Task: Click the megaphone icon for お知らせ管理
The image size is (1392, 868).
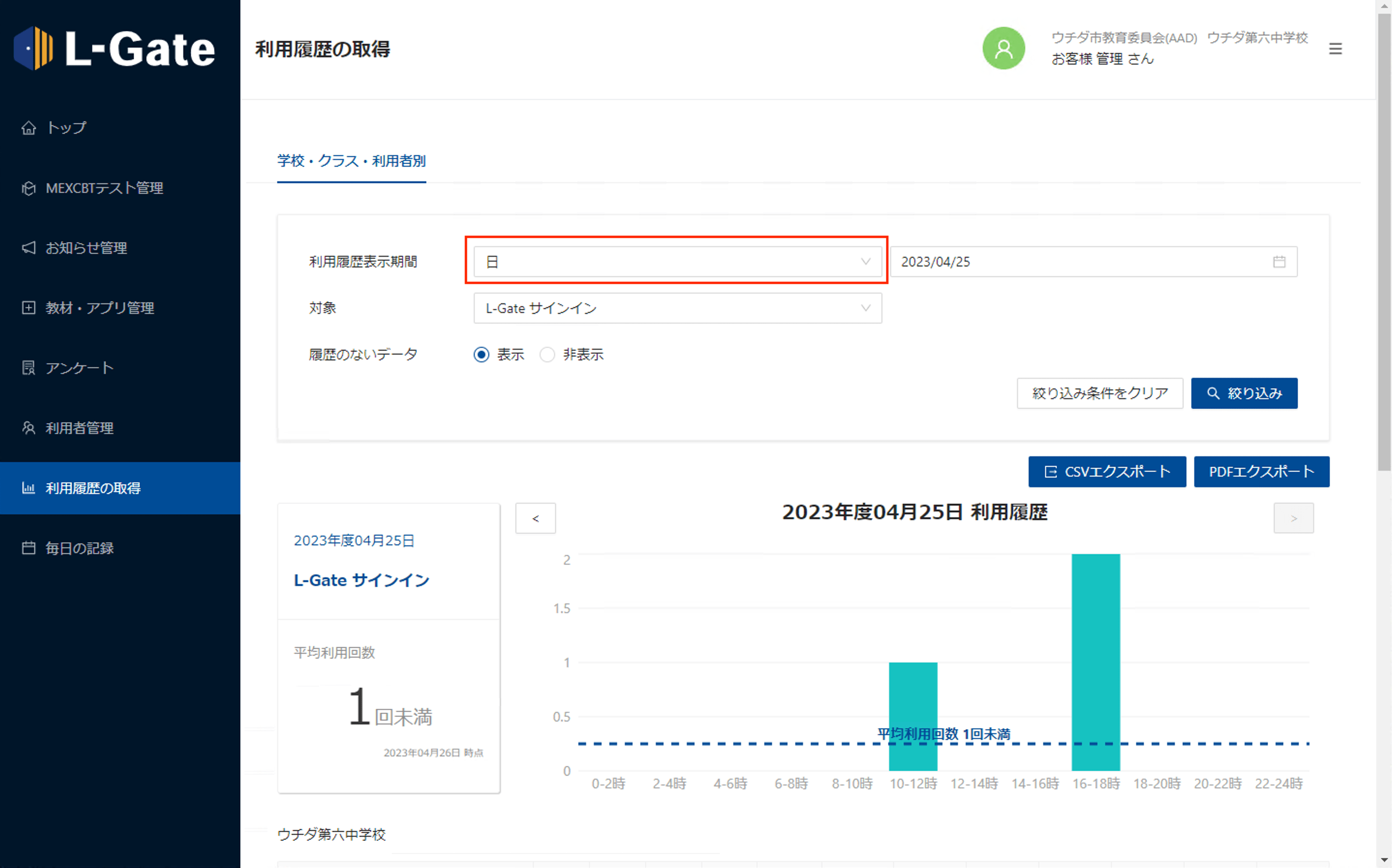Action: 29,248
